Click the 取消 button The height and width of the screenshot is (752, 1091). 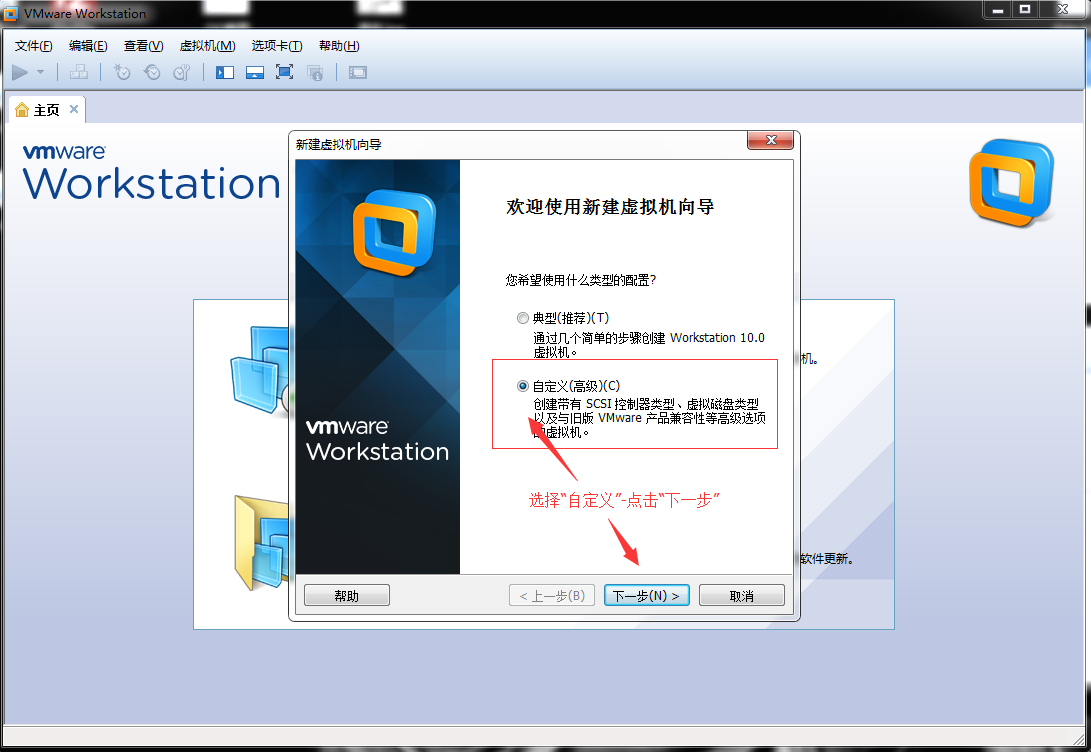click(x=742, y=595)
